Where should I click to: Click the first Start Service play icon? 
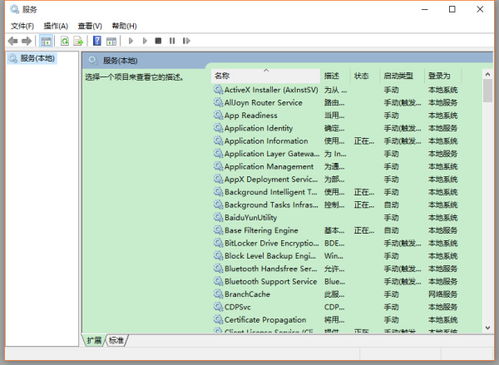point(131,41)
